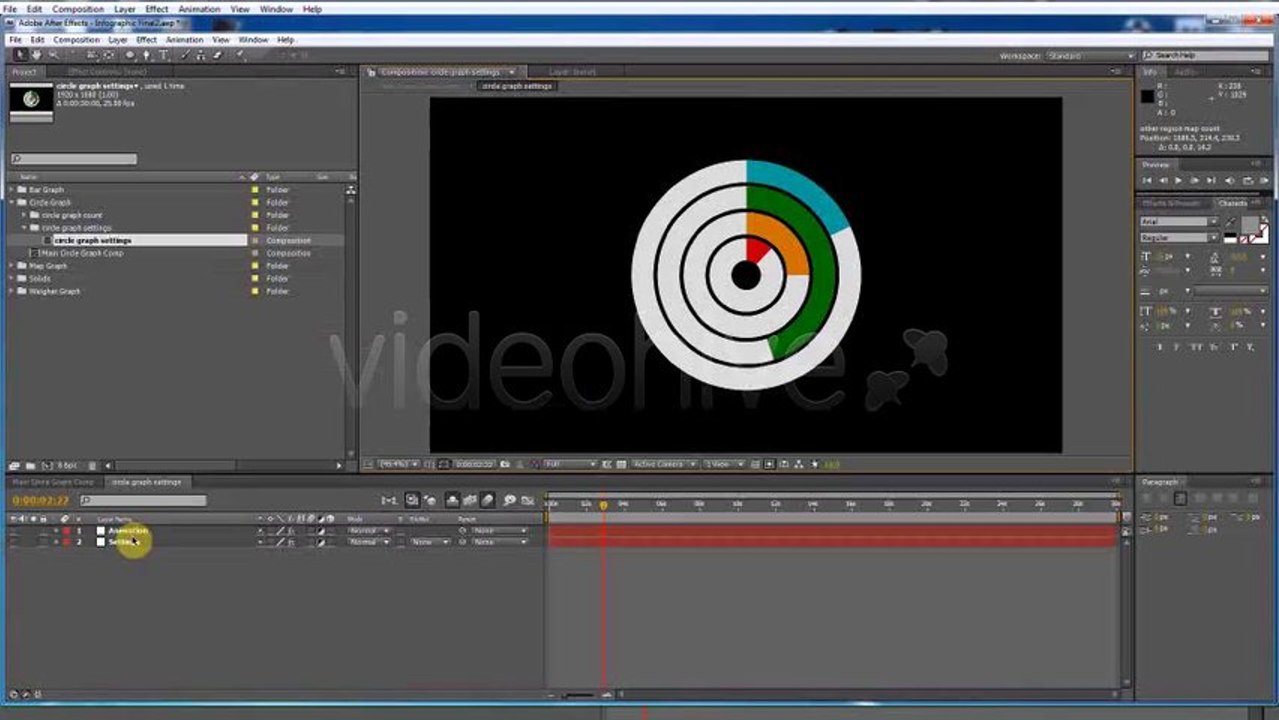Toggle loop option in Preview panel
The width and height of the screenshot is (1279, 720).
click(x=1248, y=180)
